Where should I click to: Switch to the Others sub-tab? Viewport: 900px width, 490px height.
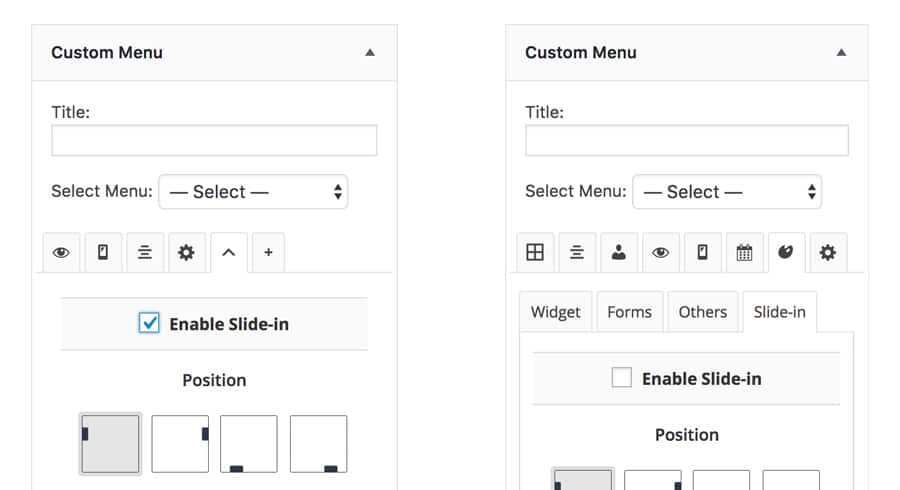(x=702, y=312)
